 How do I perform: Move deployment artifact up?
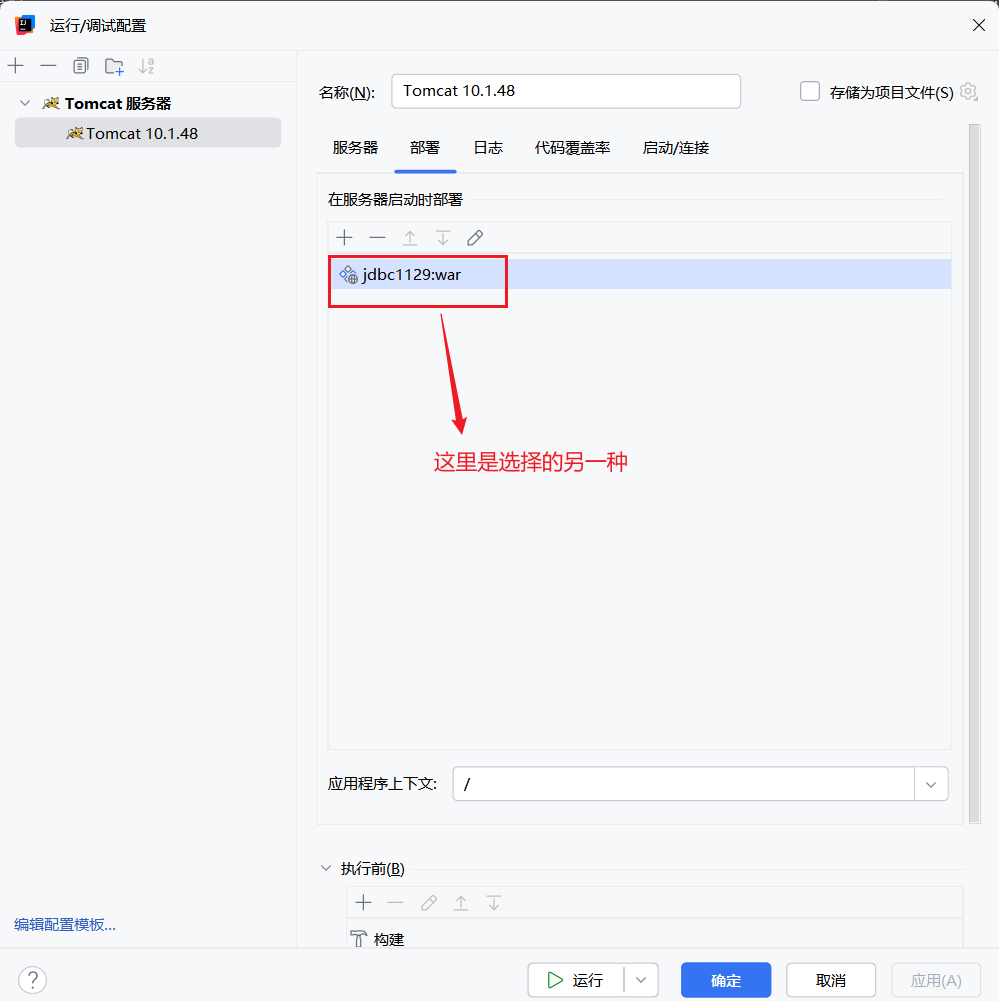coord(410,238)
